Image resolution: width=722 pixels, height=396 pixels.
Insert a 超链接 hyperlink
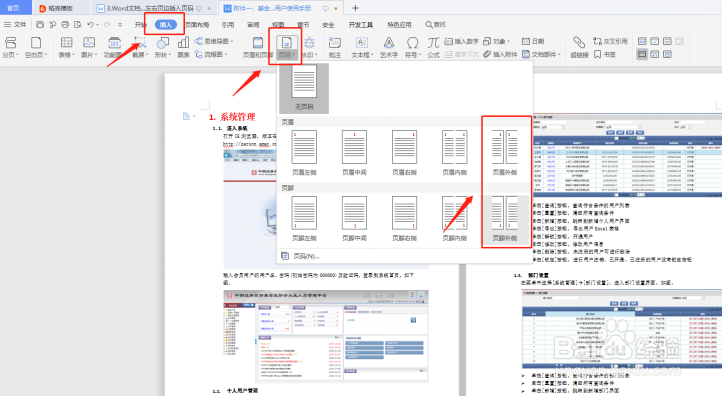[x=579, y=47]
